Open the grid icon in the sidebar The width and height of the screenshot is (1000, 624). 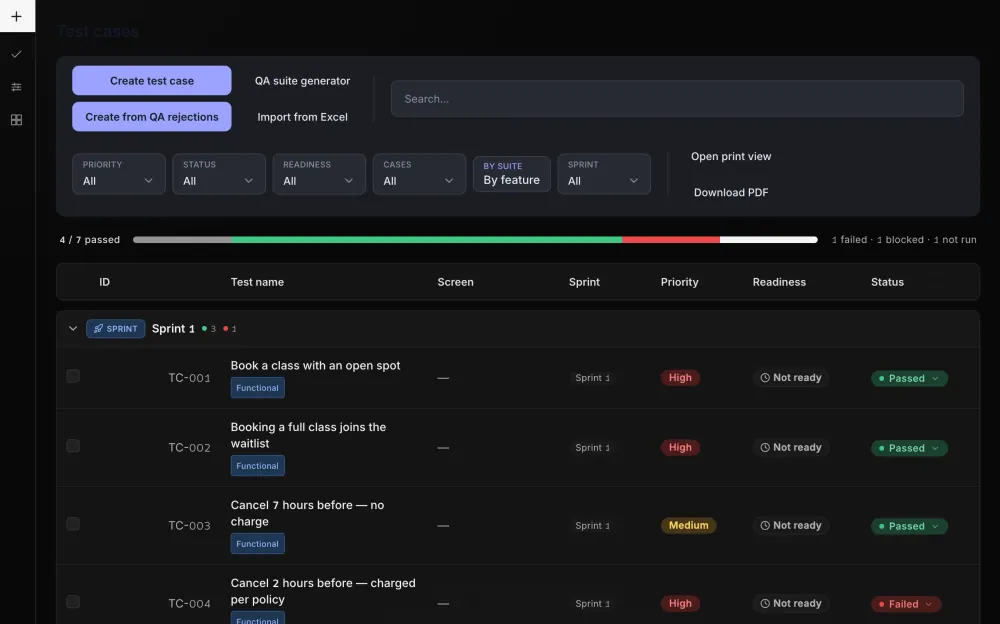click(x=17, y=120)
